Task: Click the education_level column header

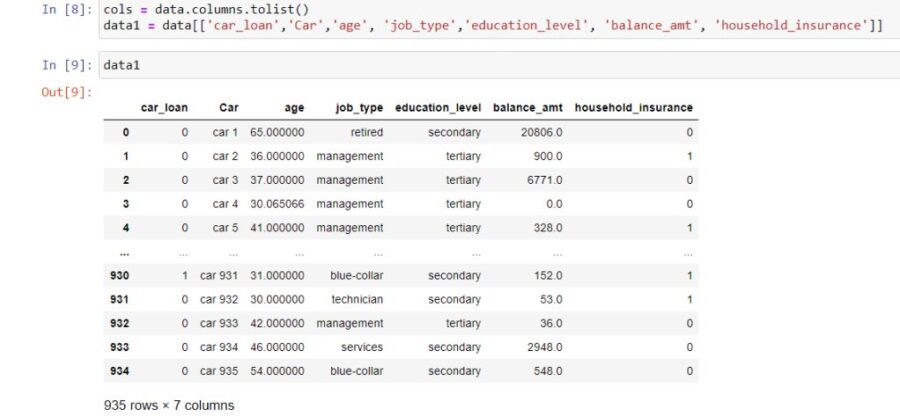Action: point(438,107)
